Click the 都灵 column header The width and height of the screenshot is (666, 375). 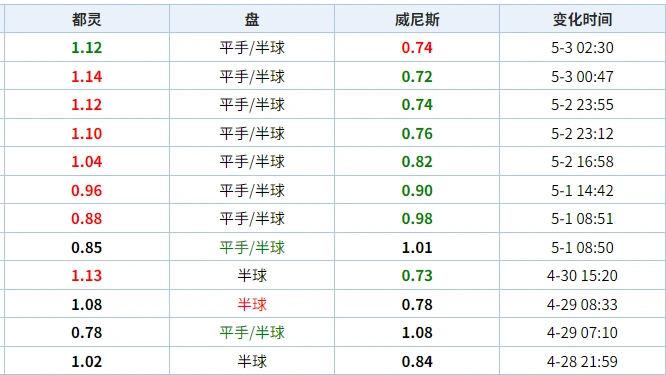pyautogui.click(x=87, y=20)
